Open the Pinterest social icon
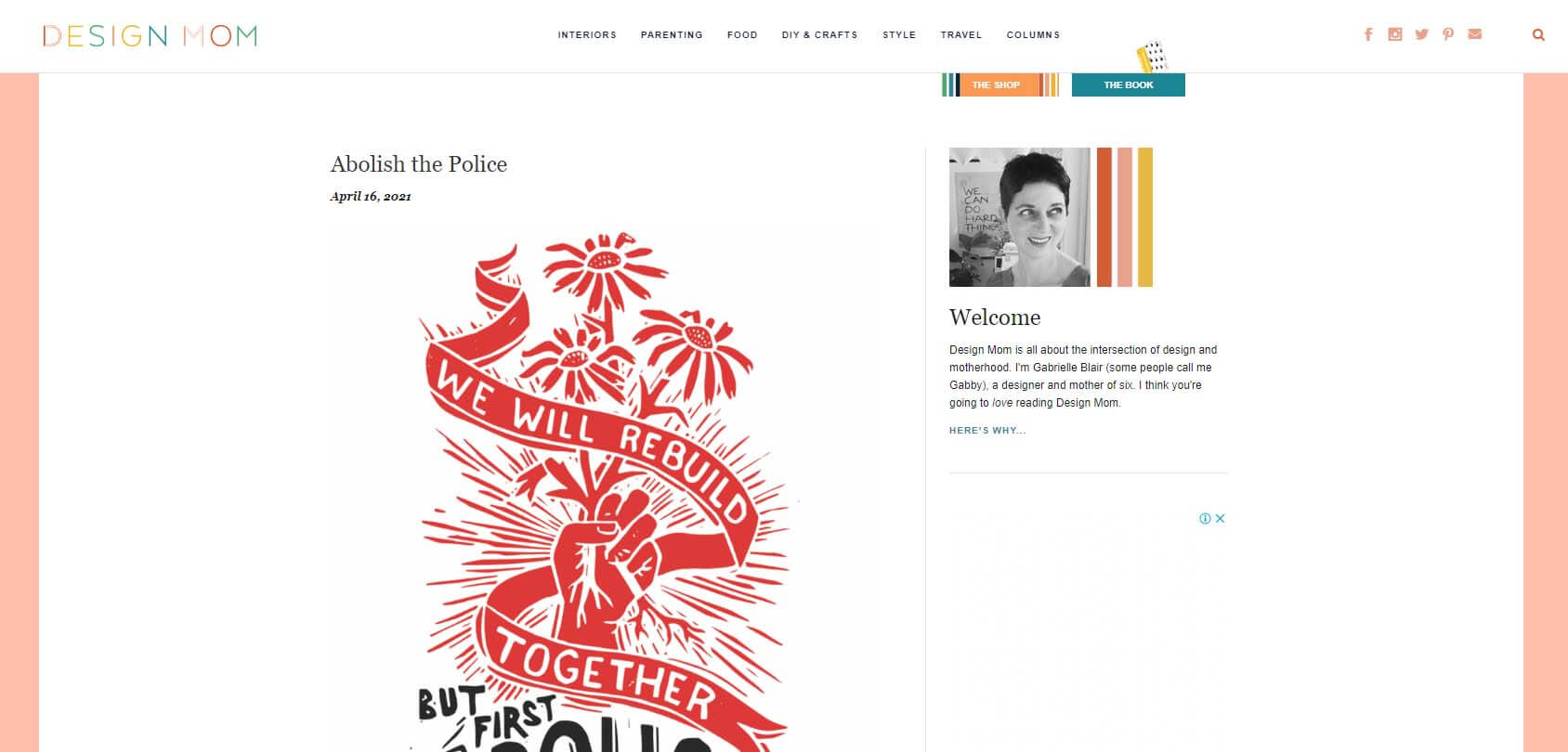The height and width of the screenshot is (752, 1568). pyautogui.click(x=1447, y=34)
